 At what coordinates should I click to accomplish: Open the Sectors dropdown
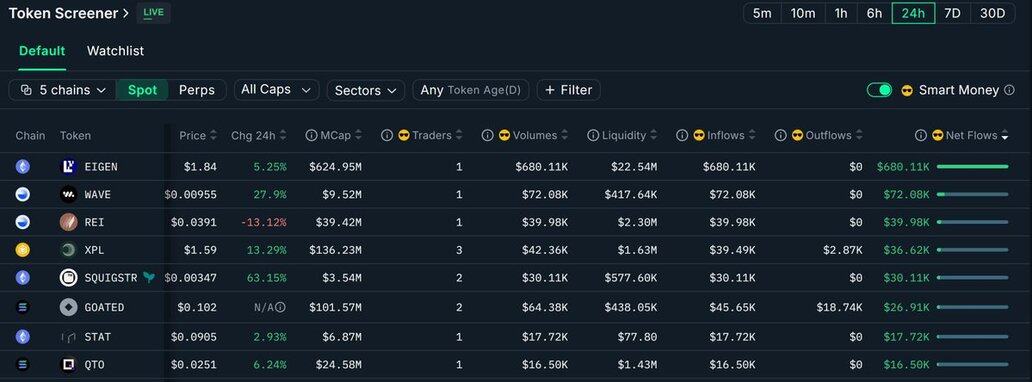(366, 90)
